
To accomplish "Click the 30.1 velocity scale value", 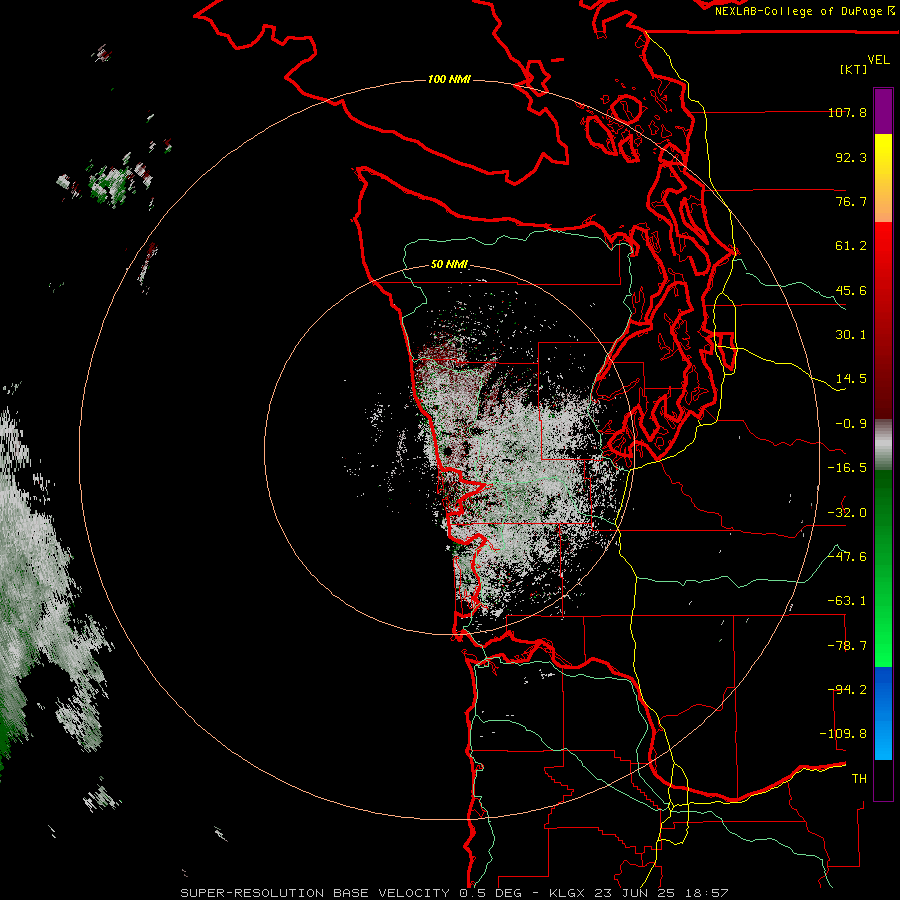I will click(x=851, y=335).
